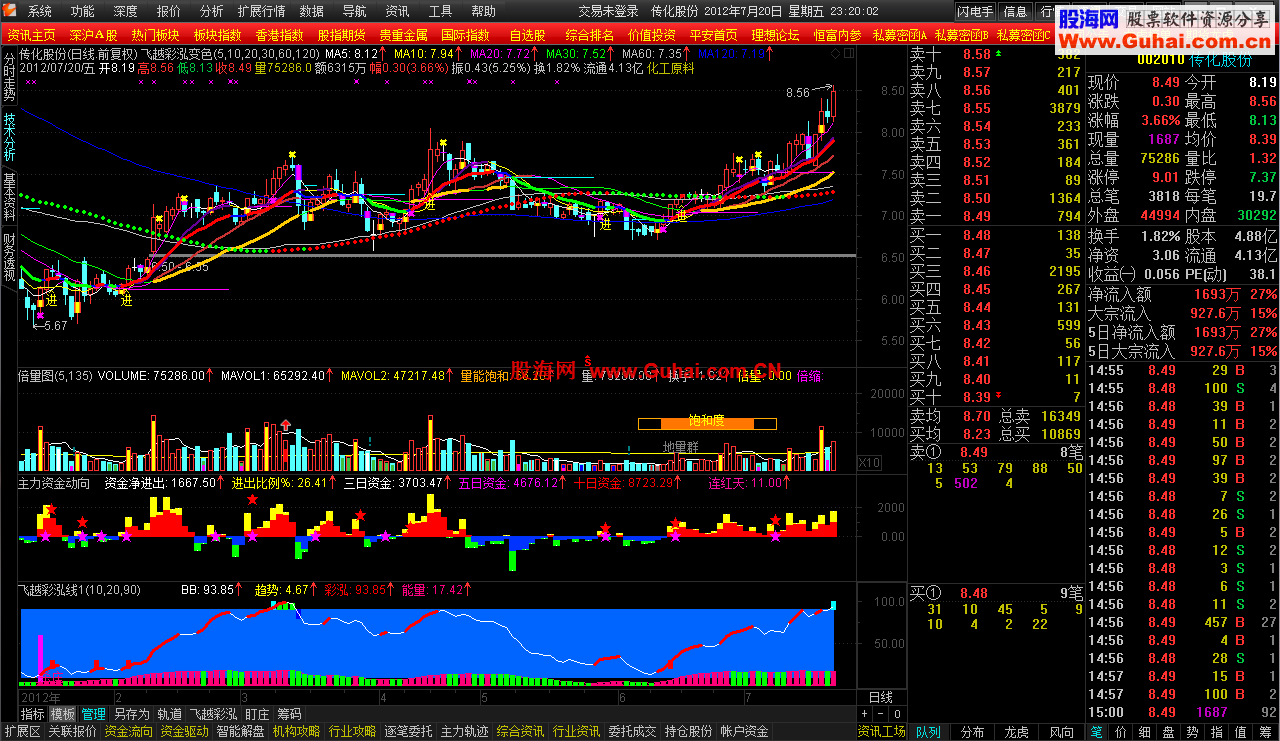Switch to the 龙虎 tab
Image resolution: width=1280 pixels, height=741 pixels.
[x=1016, y=732]
